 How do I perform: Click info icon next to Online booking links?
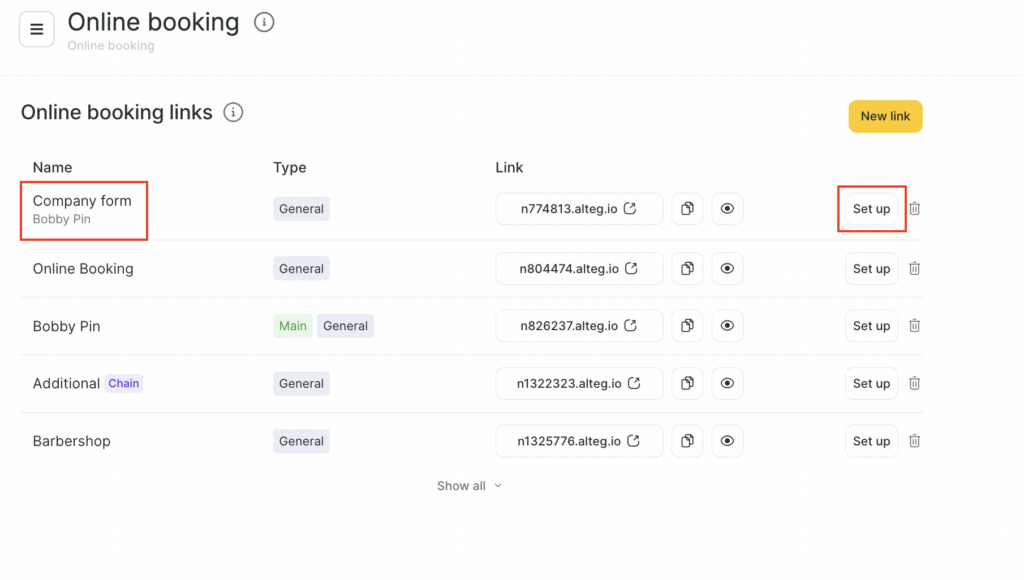[x=233, y=112]
